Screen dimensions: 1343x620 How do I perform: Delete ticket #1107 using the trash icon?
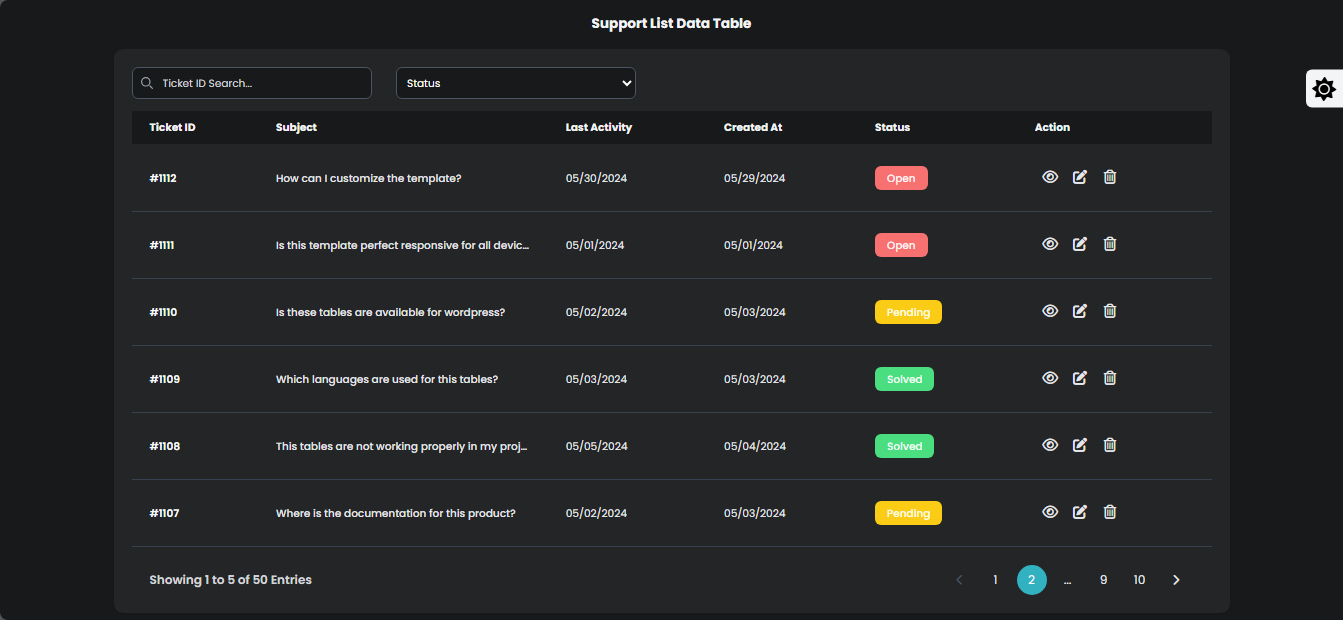[x=1109, y=512]
